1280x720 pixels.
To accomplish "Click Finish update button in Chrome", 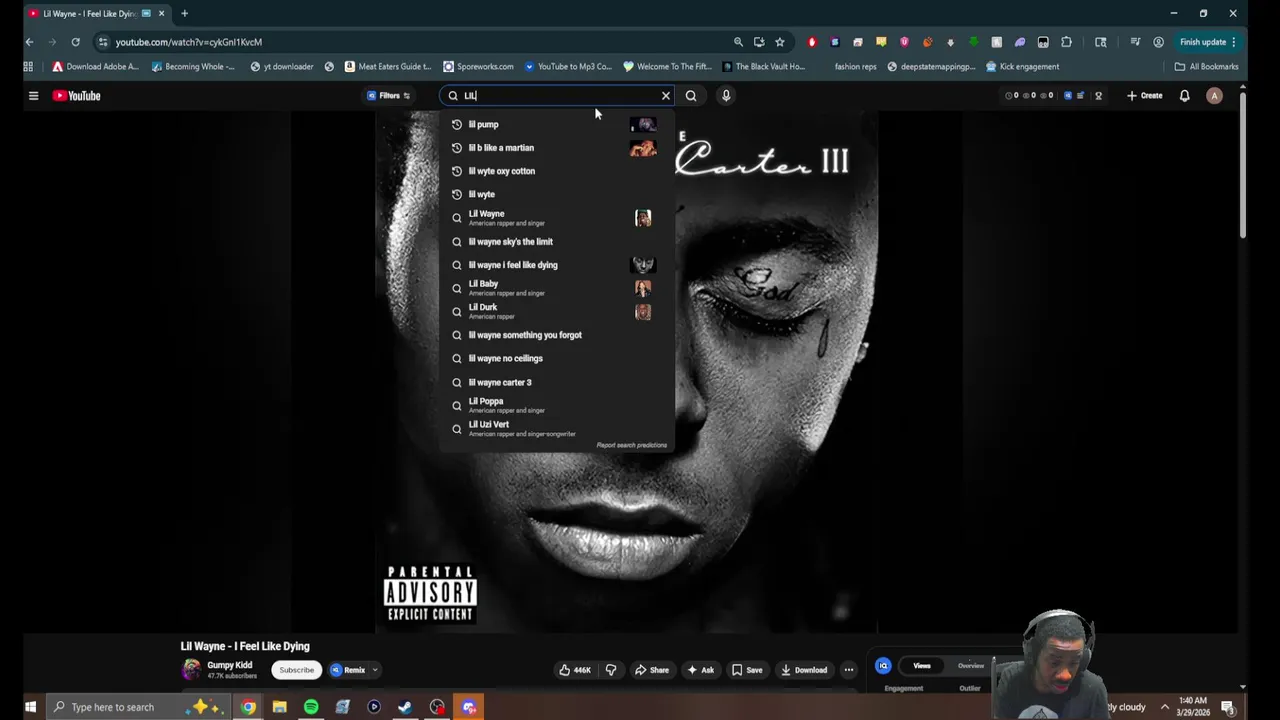I will point(1208,42).
